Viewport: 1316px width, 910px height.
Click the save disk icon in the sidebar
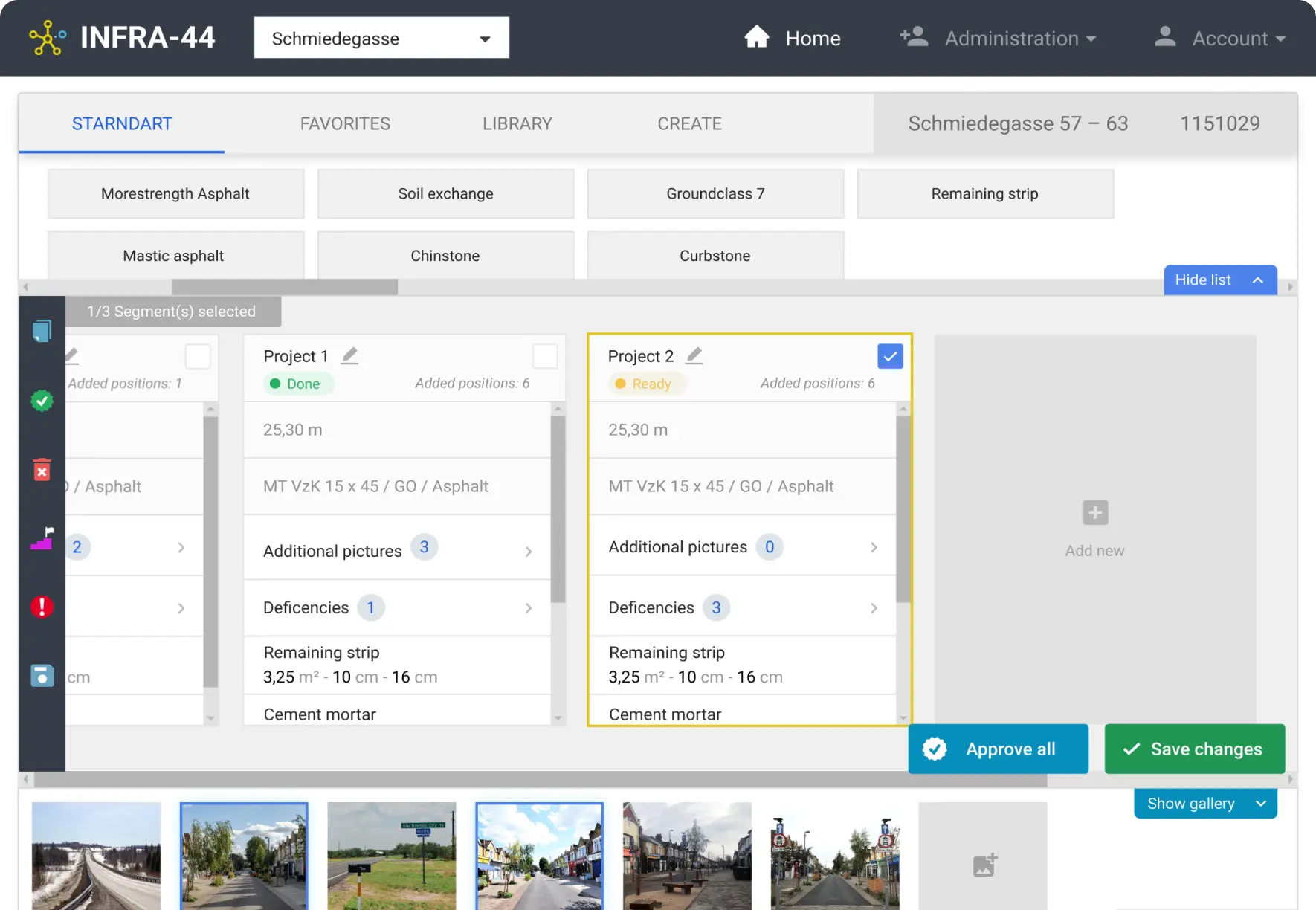tap(42, 676)
